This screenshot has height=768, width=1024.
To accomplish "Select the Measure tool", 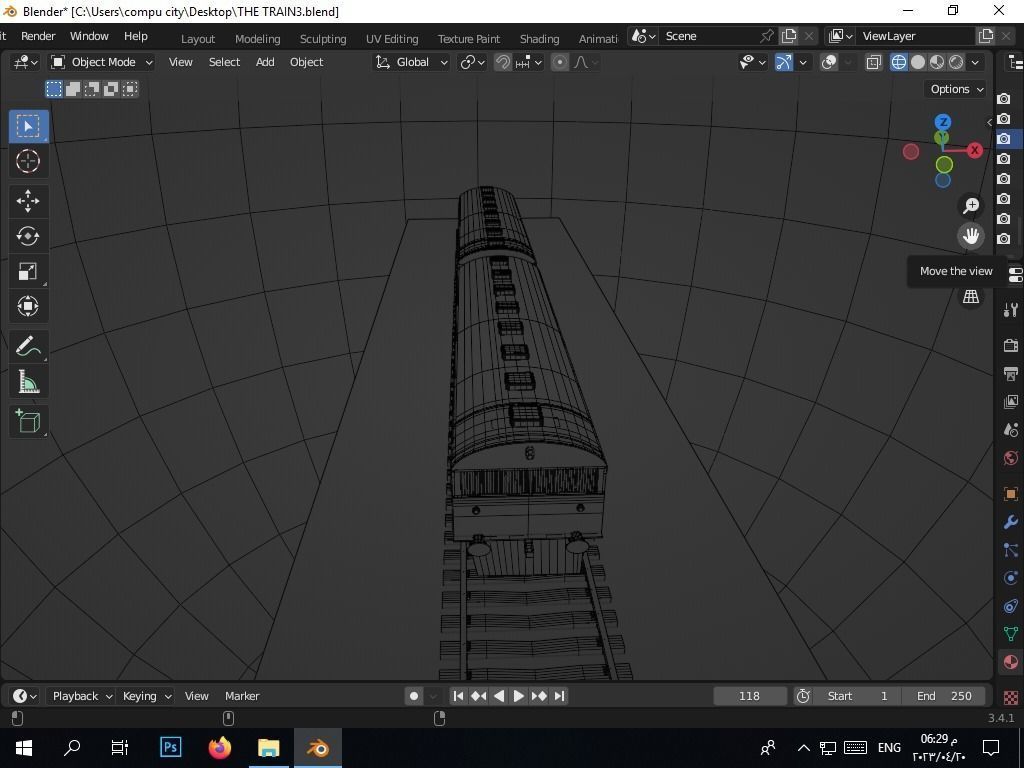I will 28,382.
